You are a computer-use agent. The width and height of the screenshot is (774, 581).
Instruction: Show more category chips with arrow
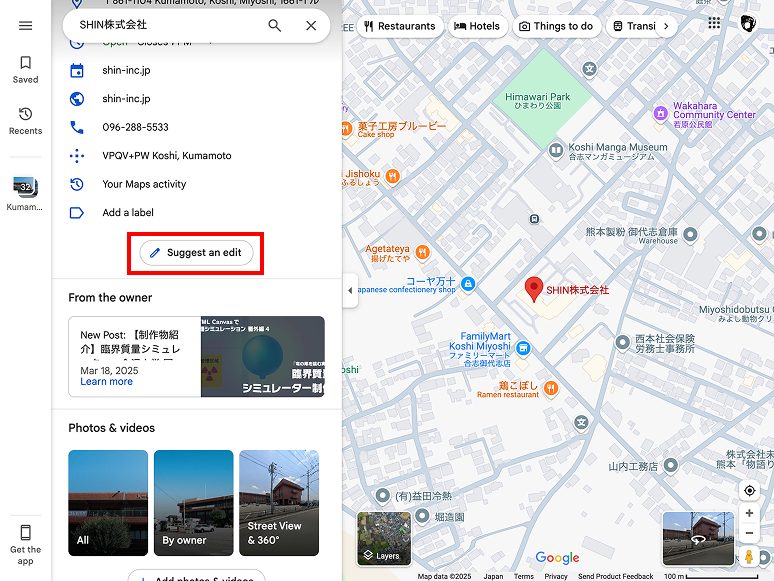pyautogui.click(x=666, y=26)
